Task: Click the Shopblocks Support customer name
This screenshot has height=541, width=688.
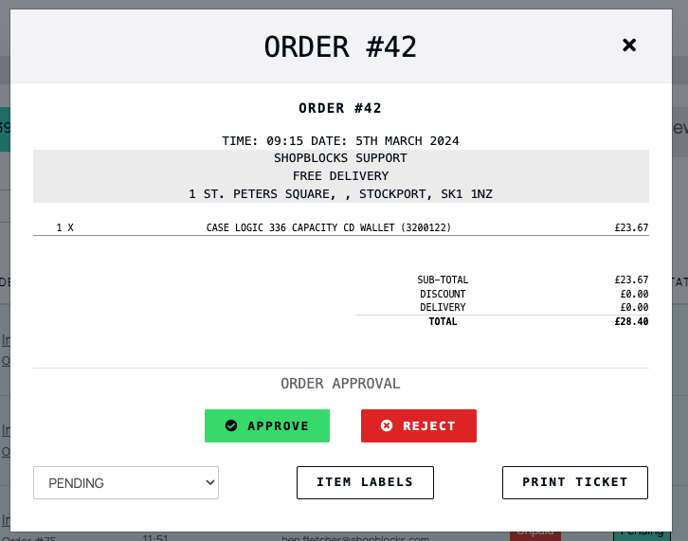Action: click(341, 158)
